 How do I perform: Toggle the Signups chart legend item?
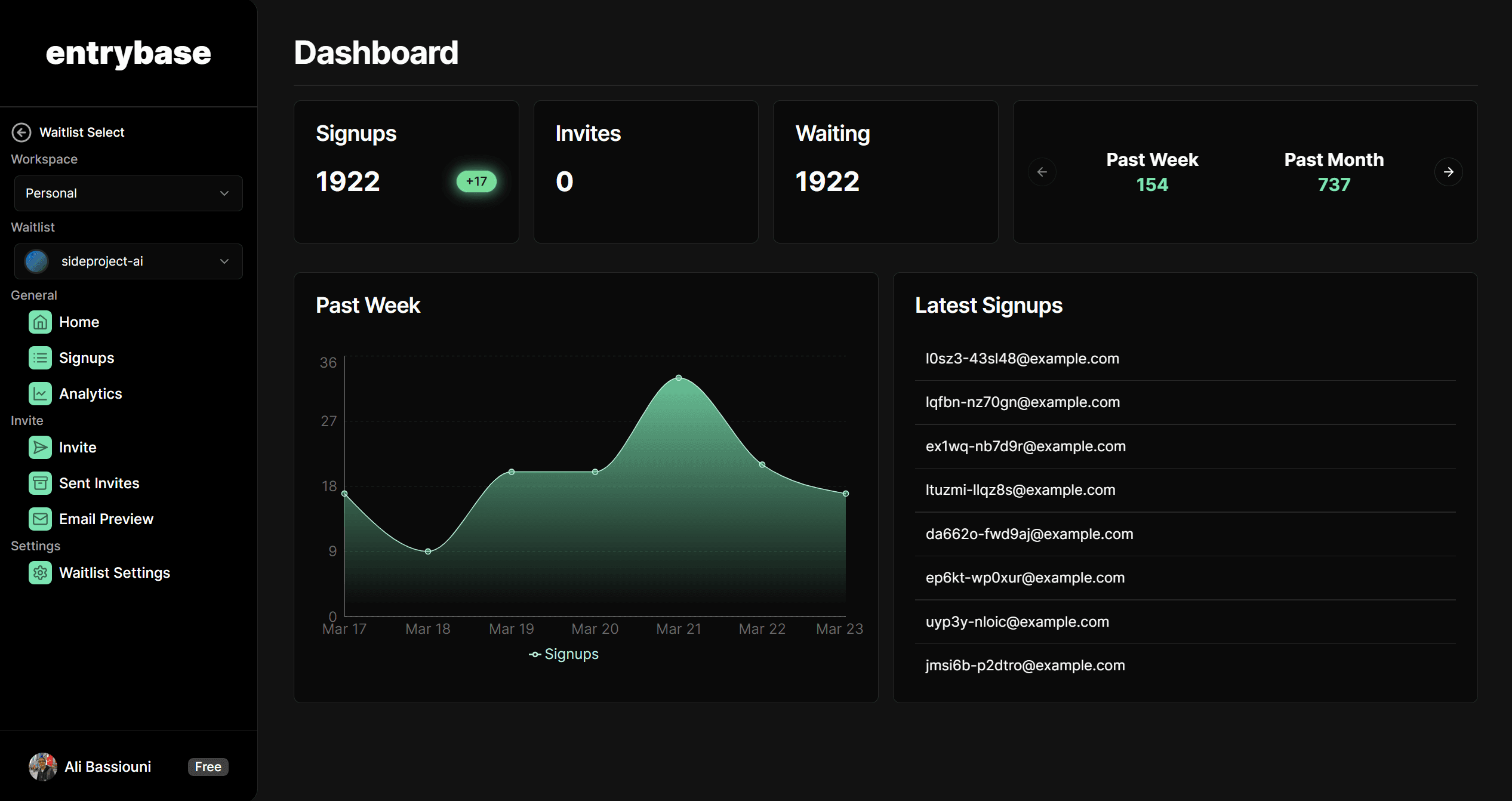[x=563, y=654]
